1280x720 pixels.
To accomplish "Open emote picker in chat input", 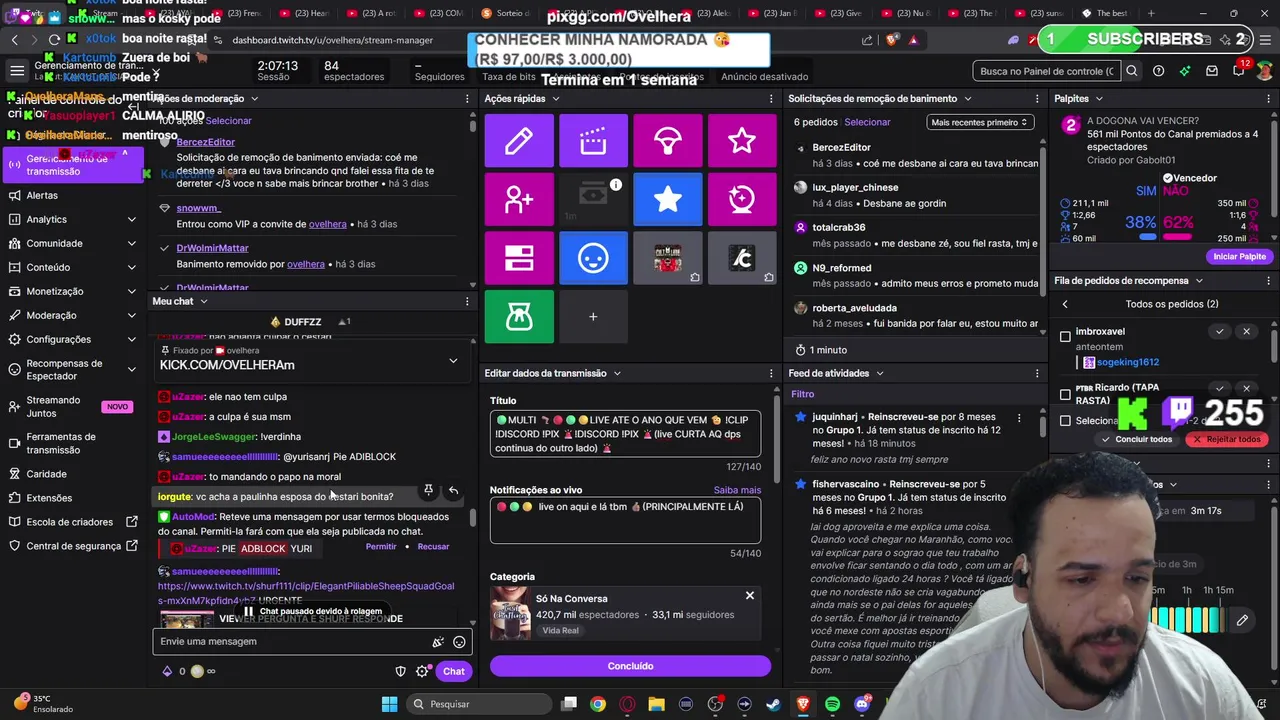I will point(459,642).
